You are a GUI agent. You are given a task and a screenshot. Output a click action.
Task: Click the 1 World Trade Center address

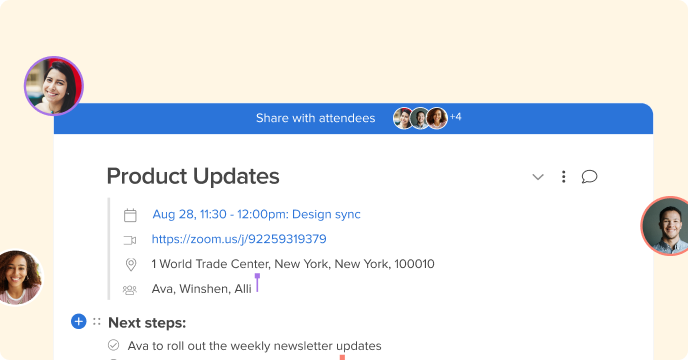tap(293, 264)
